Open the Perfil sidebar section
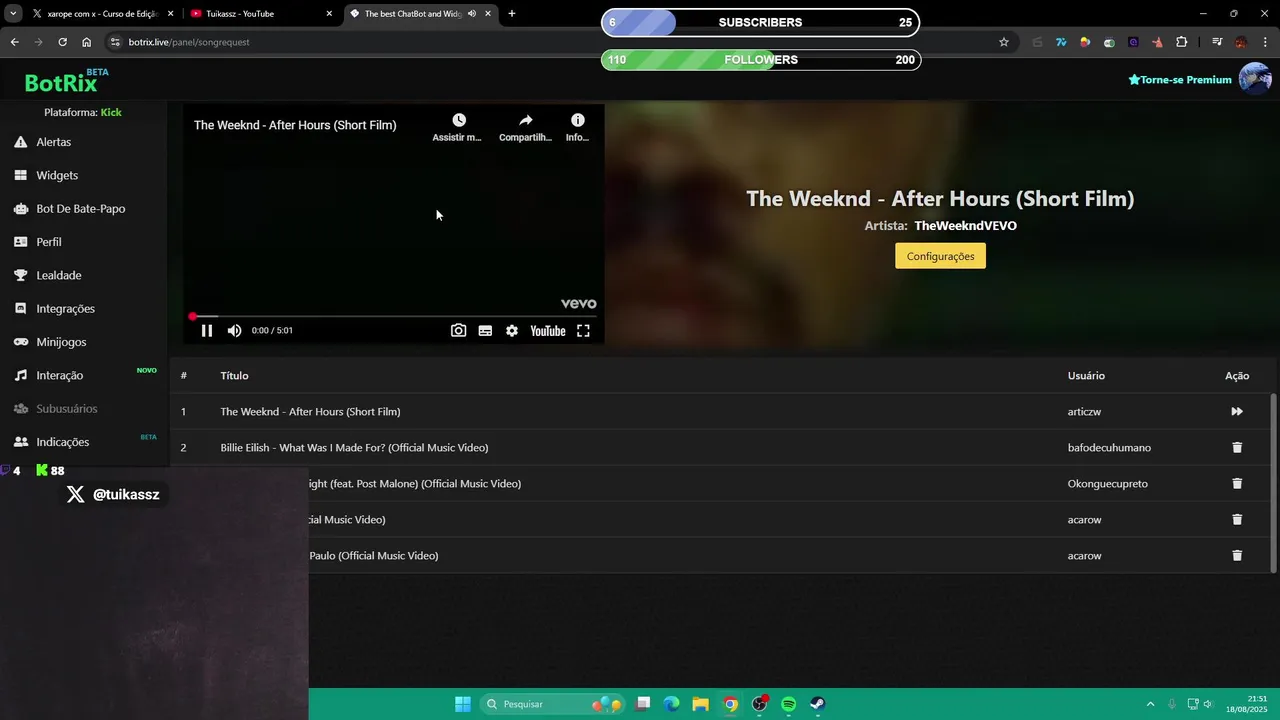 pyautogui.click(x=49, y=242)
